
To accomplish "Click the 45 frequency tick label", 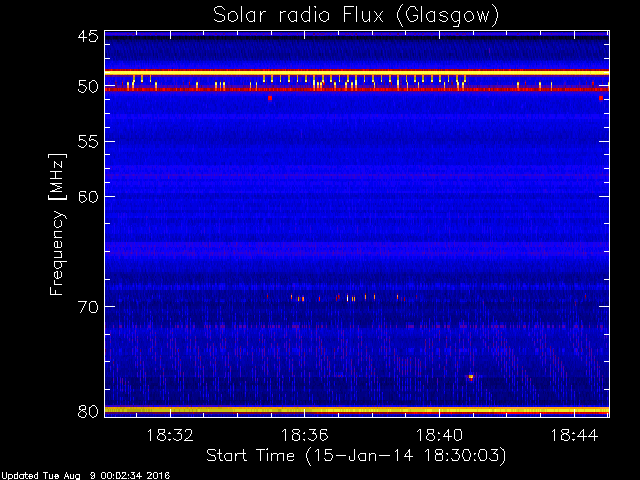I will pyautogui.click(x=88, y=36).
